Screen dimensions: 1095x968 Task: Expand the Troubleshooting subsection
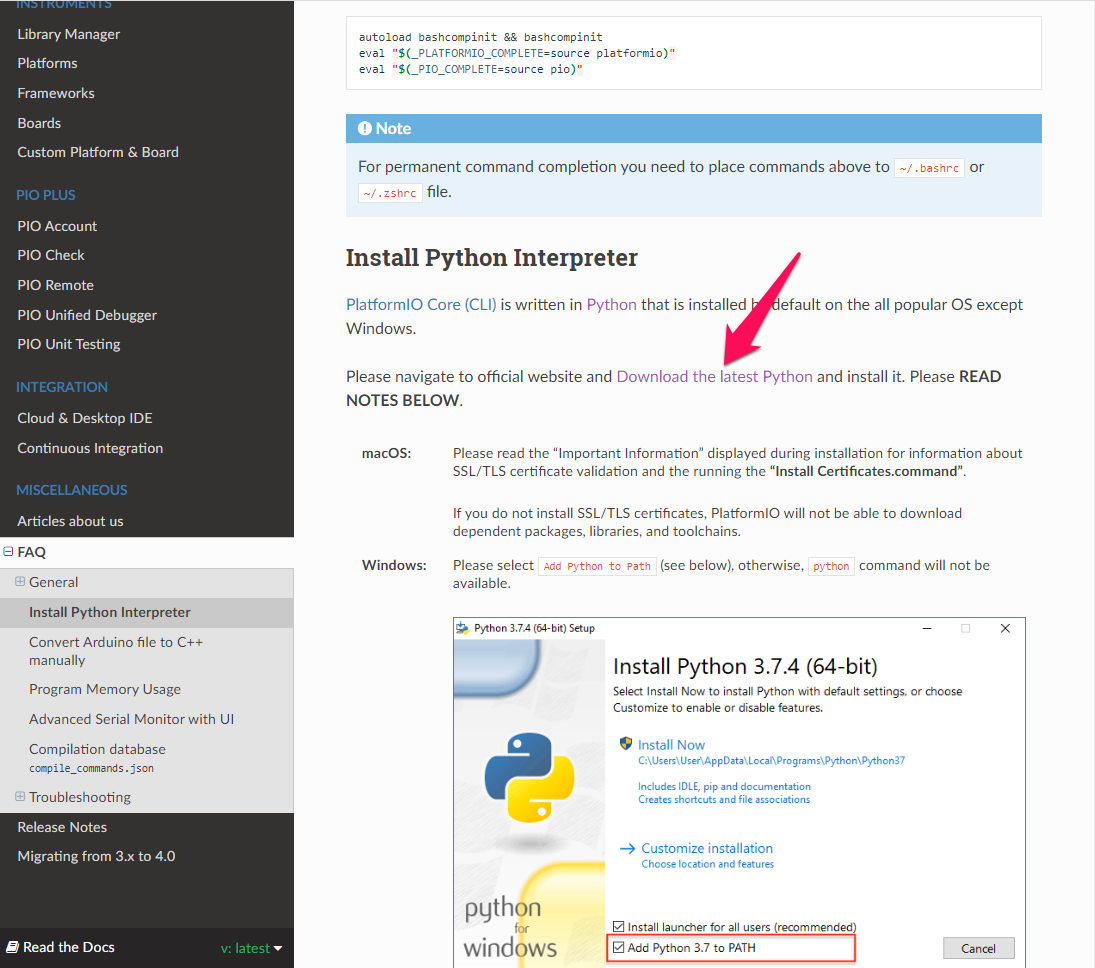tap(20, 797)
